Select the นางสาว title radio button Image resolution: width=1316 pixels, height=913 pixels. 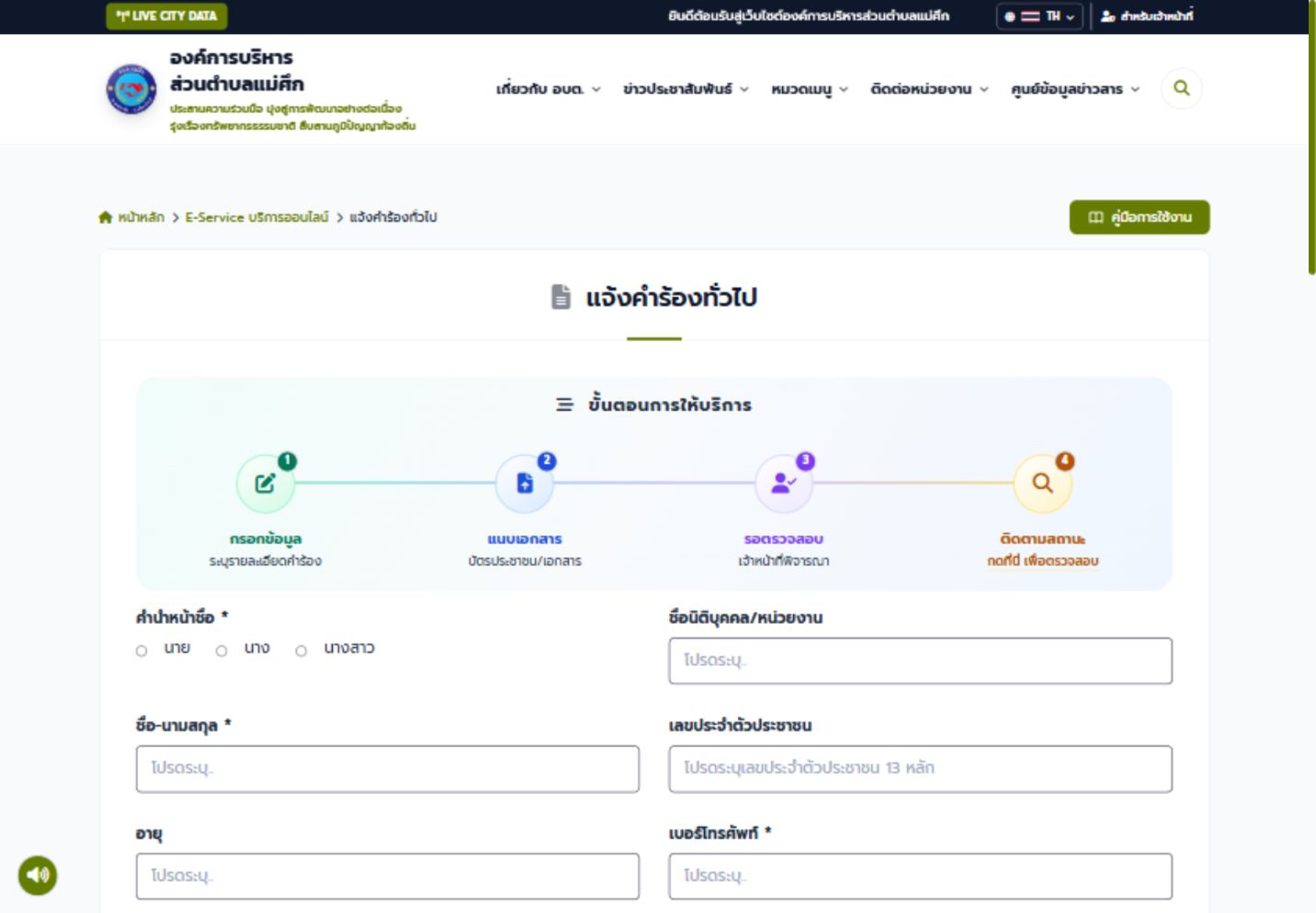pyautogui.click(x=301, y=651)
